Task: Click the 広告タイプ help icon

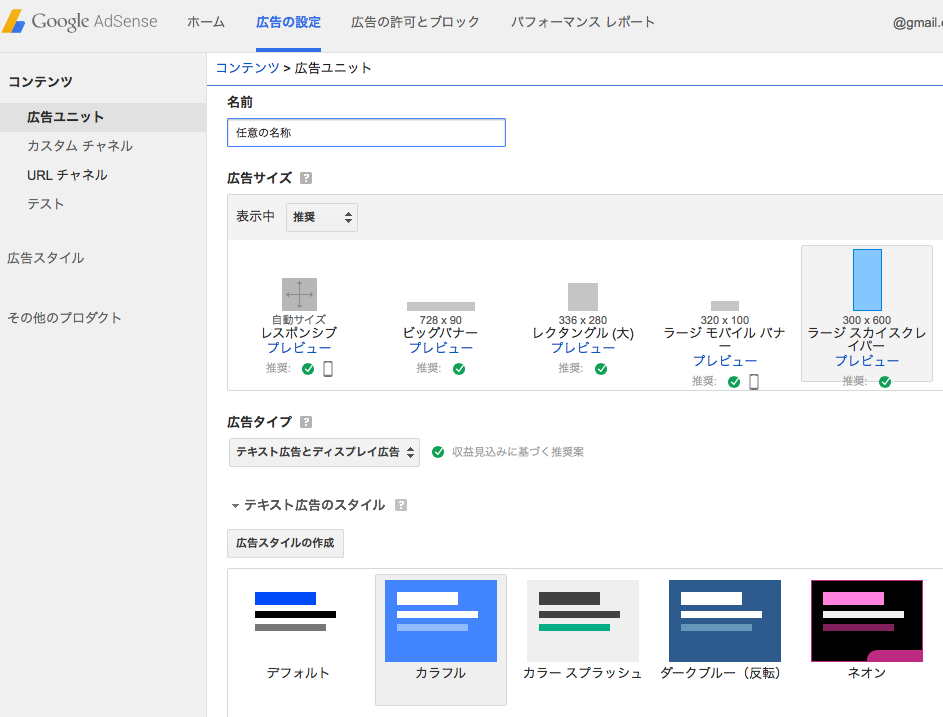Action: (306, 422)
